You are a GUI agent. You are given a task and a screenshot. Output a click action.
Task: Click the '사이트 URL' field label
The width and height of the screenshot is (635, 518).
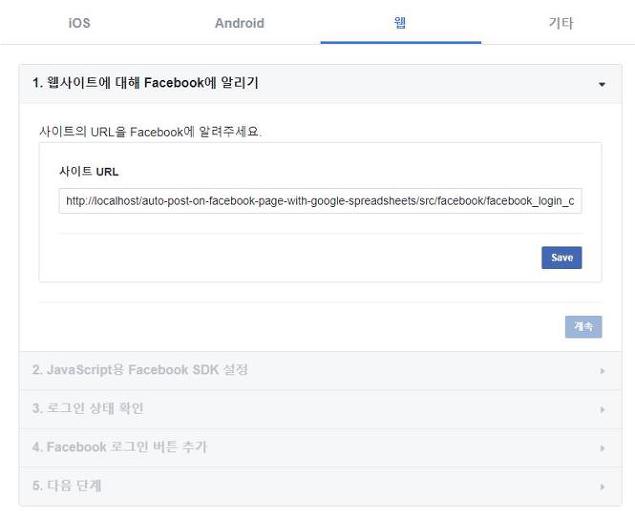coord(89,171)
